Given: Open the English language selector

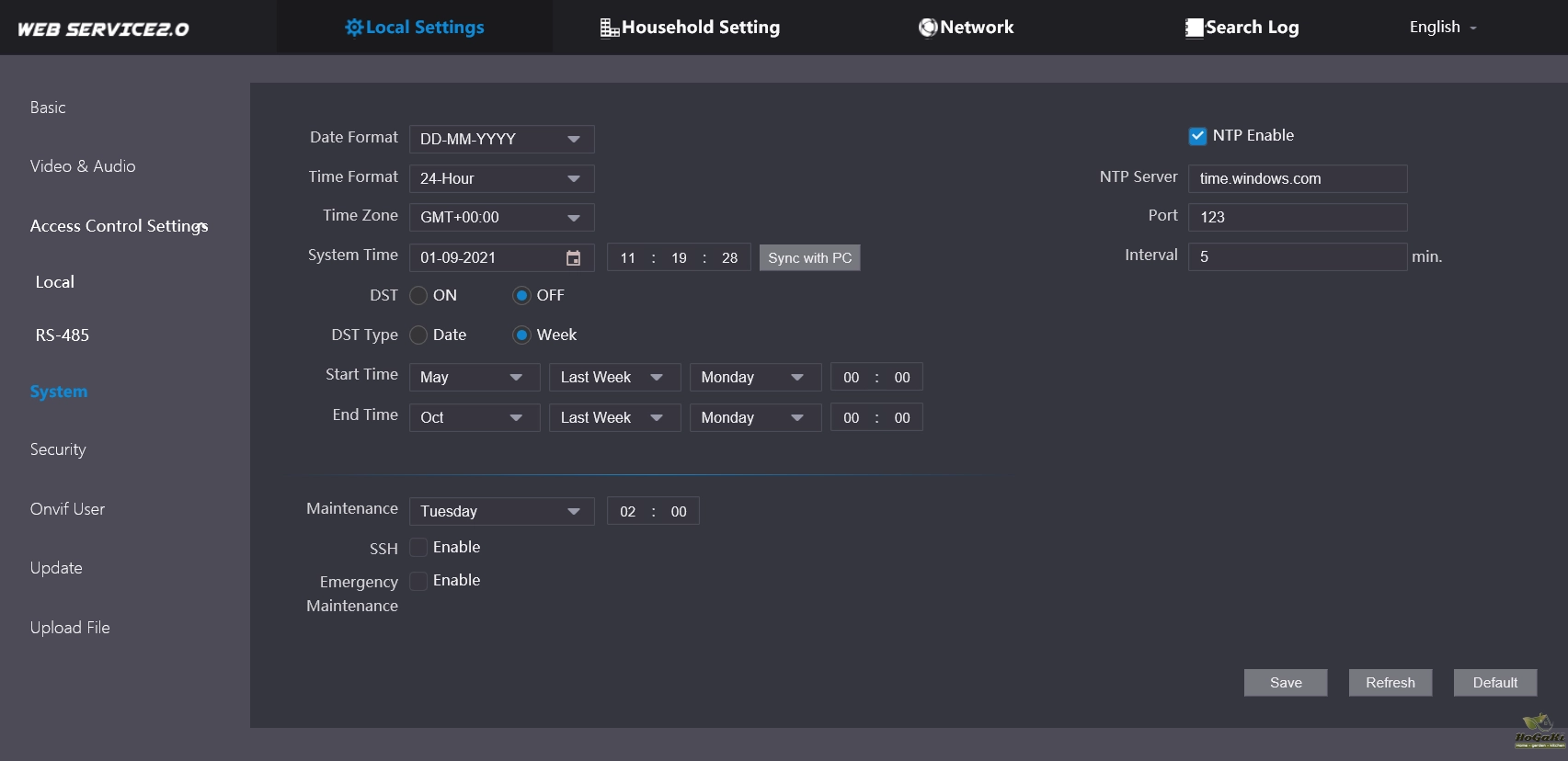Looking at the screenshot, I should 1442,28.
